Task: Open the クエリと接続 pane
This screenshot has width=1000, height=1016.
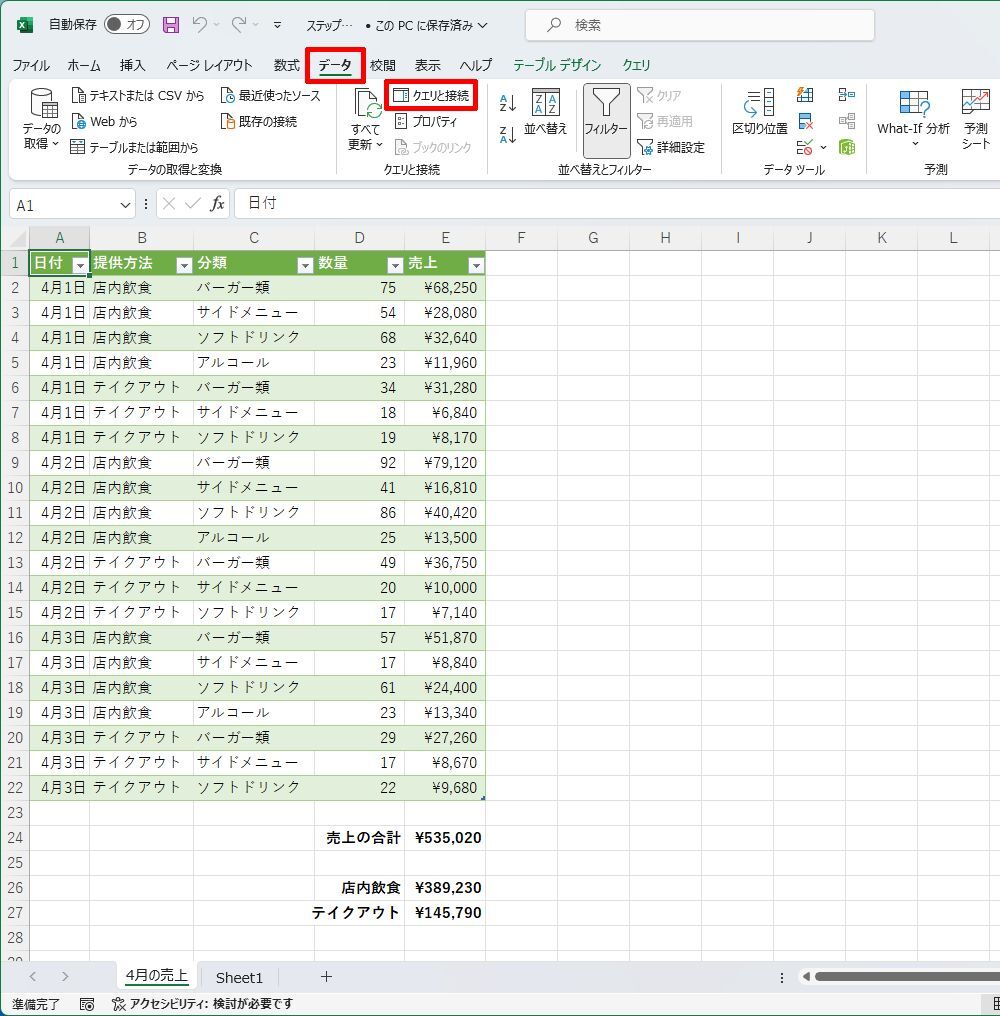Action: coord(431,96)
